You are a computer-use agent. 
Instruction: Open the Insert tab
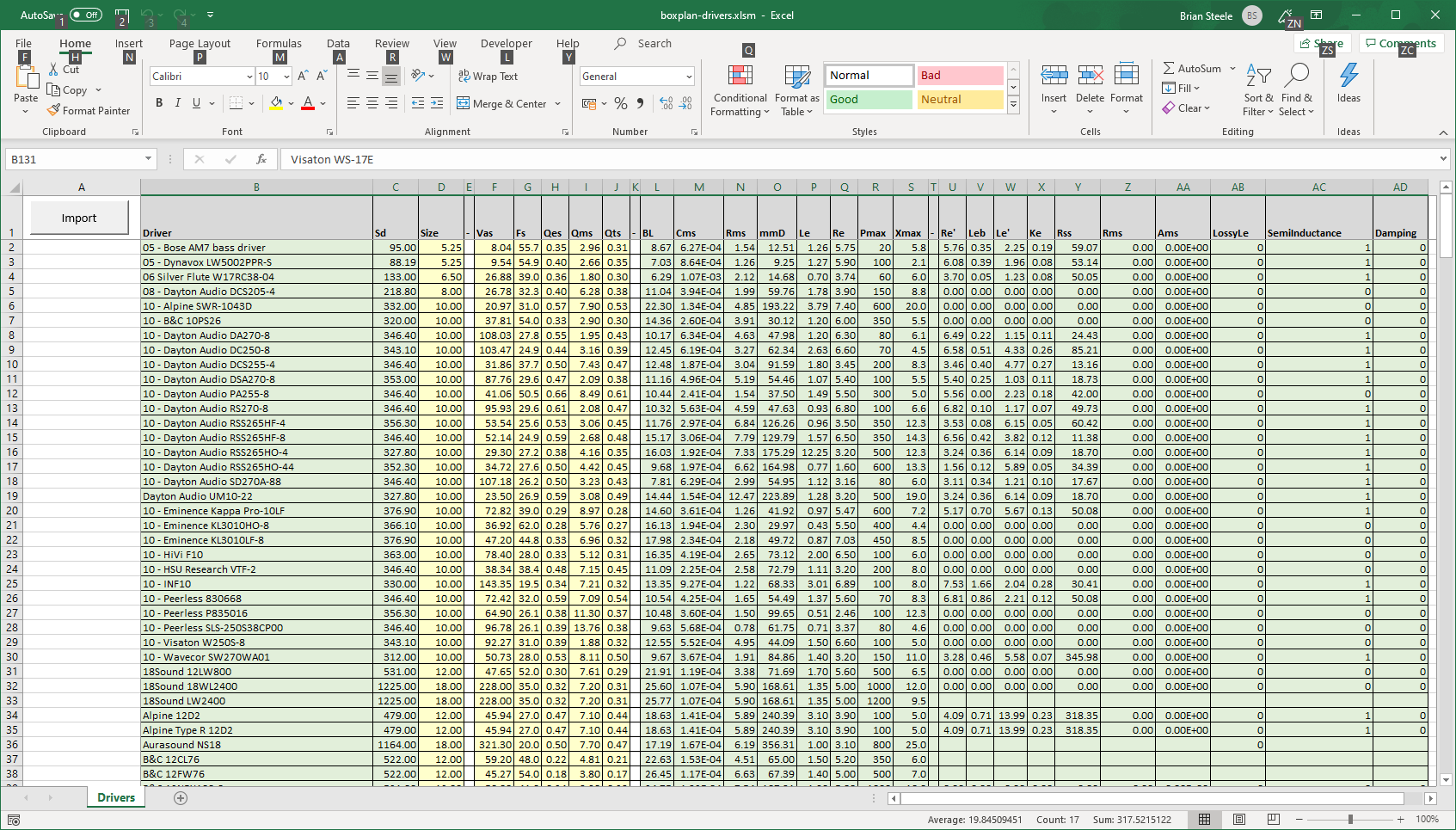click(129, 43)
